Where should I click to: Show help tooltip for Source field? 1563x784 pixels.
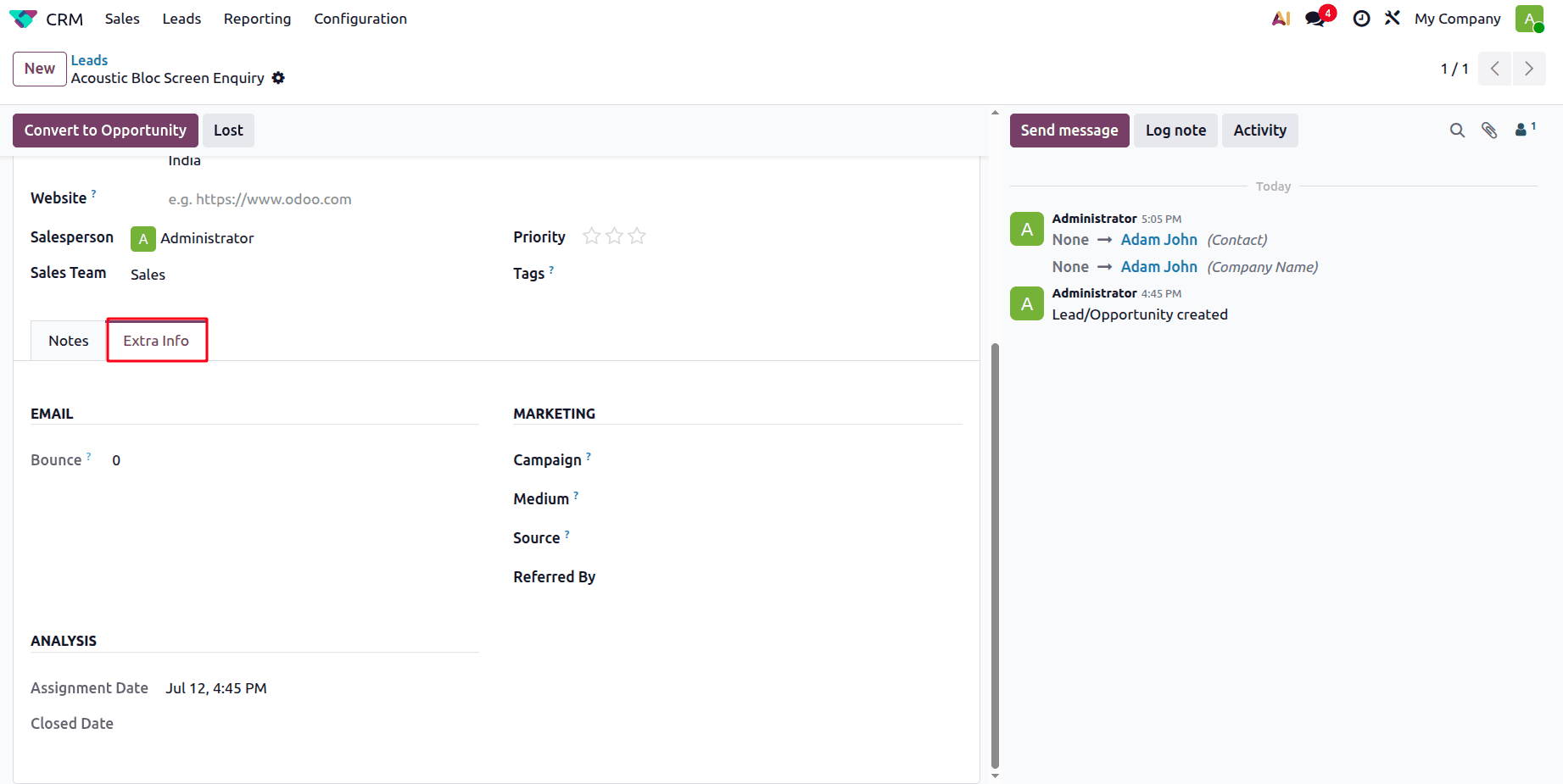pyautogui.click(x=567, y=533)
